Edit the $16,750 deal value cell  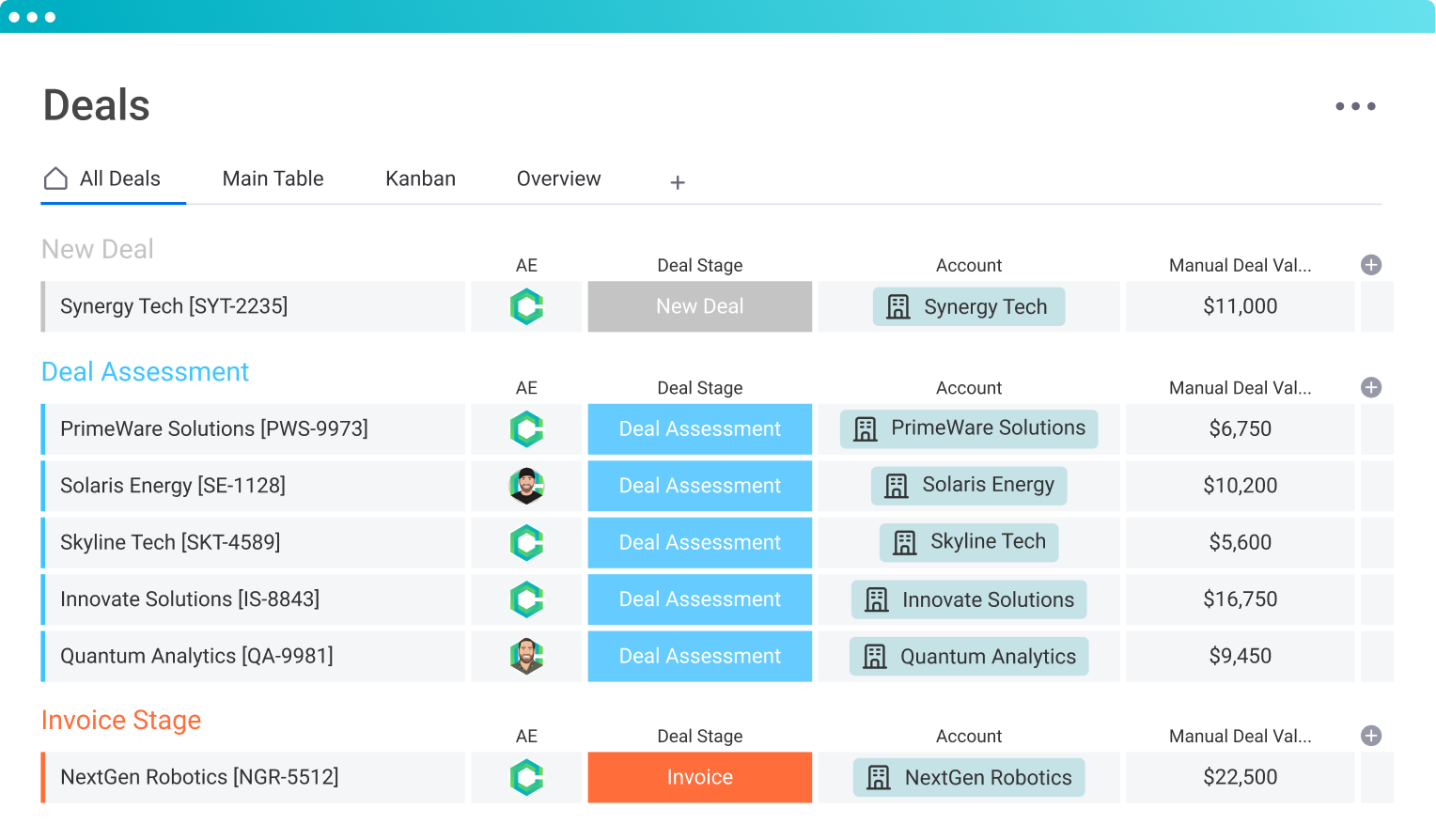point(1240,599)
